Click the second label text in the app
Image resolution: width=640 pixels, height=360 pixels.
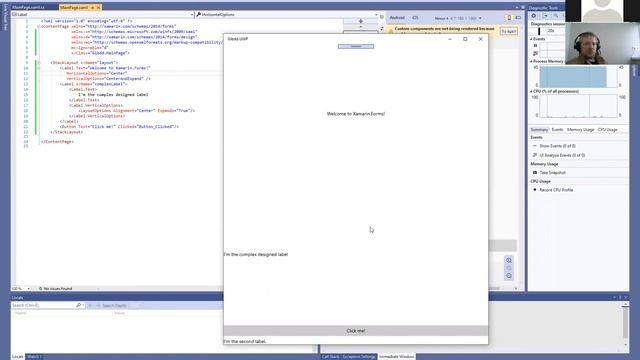tap(245, 341)
